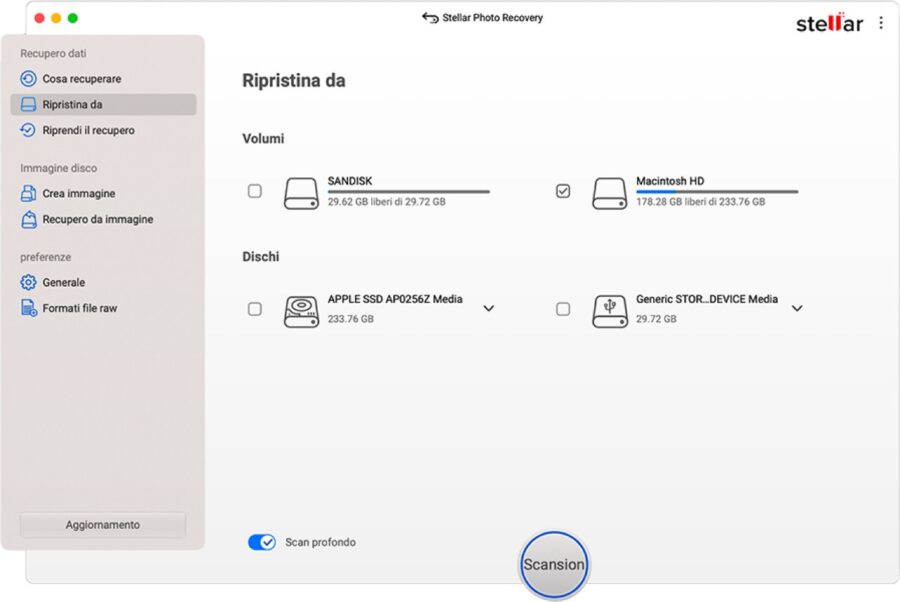The width and height of the screenshot is (900, 602).
Task: Check the APPLE SSD AP0256Z Media checkbox
Action: coord(255,309)
